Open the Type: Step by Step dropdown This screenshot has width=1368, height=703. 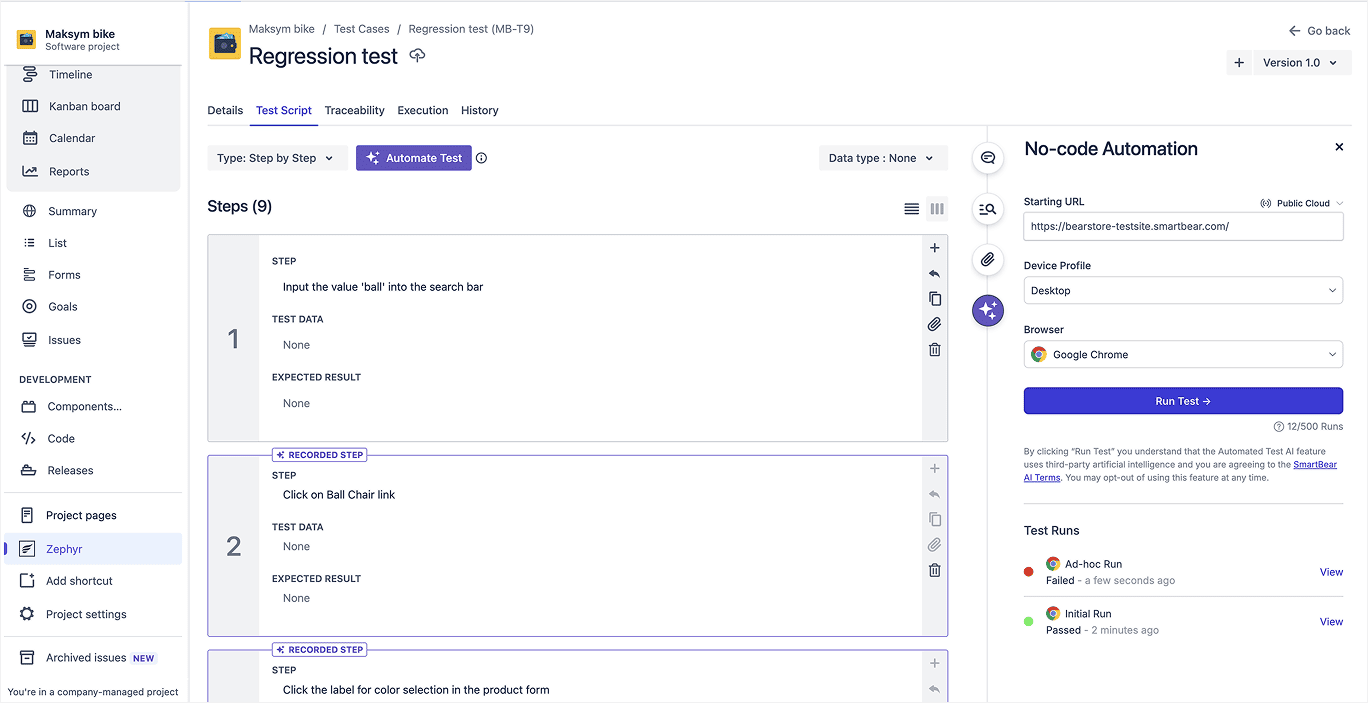click(x=278, y=158)
